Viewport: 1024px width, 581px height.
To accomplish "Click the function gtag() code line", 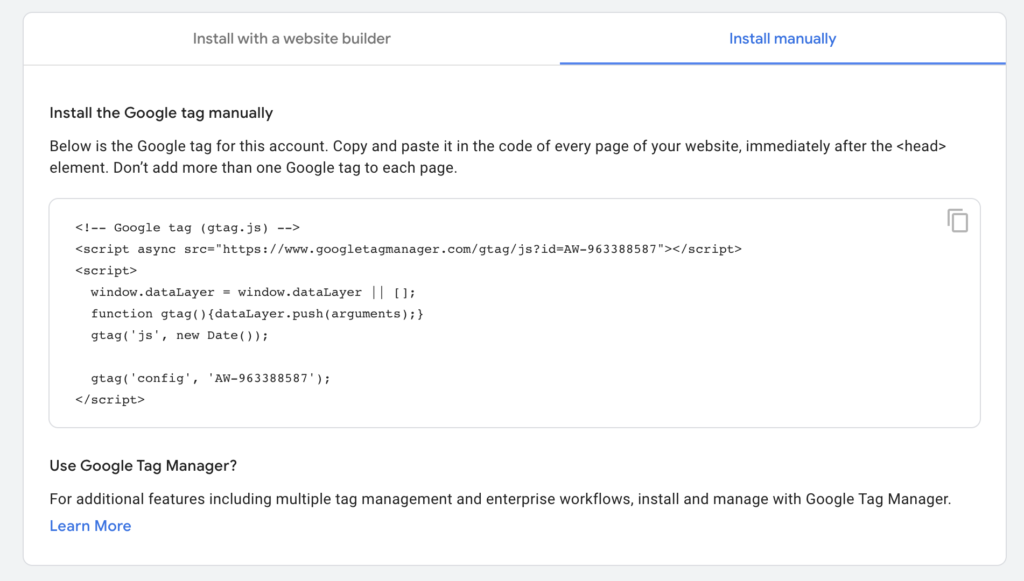I will click(x=257, y=313).
